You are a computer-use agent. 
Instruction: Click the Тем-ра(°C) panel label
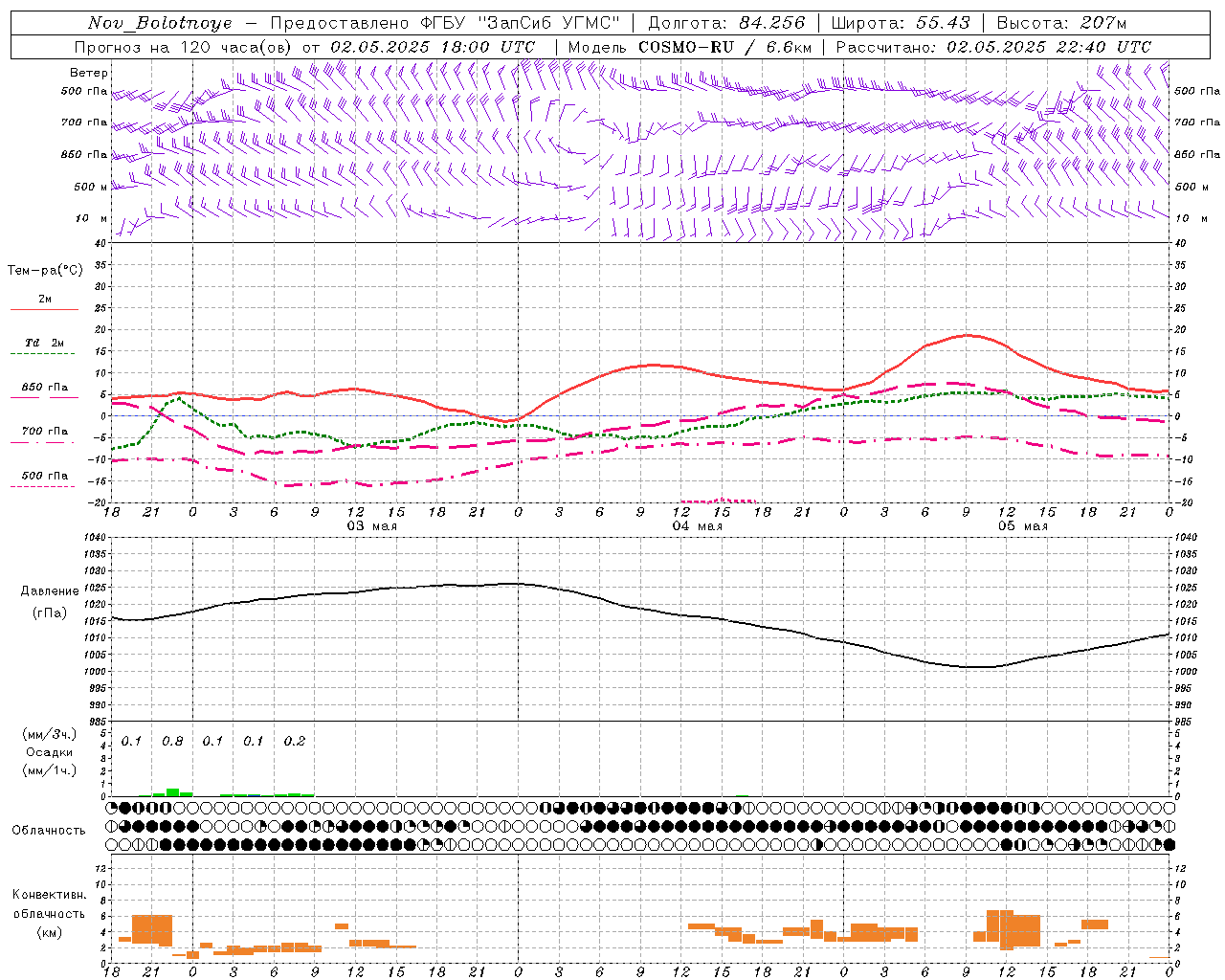(45, 271)
